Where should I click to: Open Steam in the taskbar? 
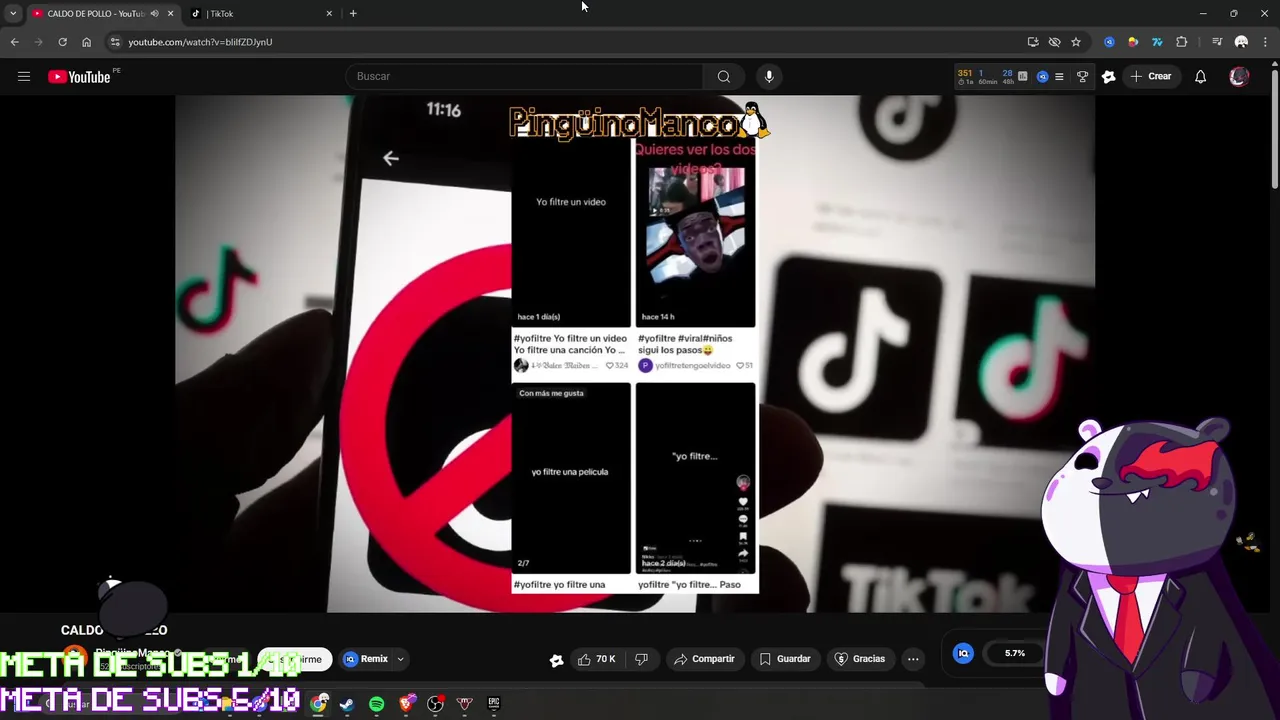347,704
